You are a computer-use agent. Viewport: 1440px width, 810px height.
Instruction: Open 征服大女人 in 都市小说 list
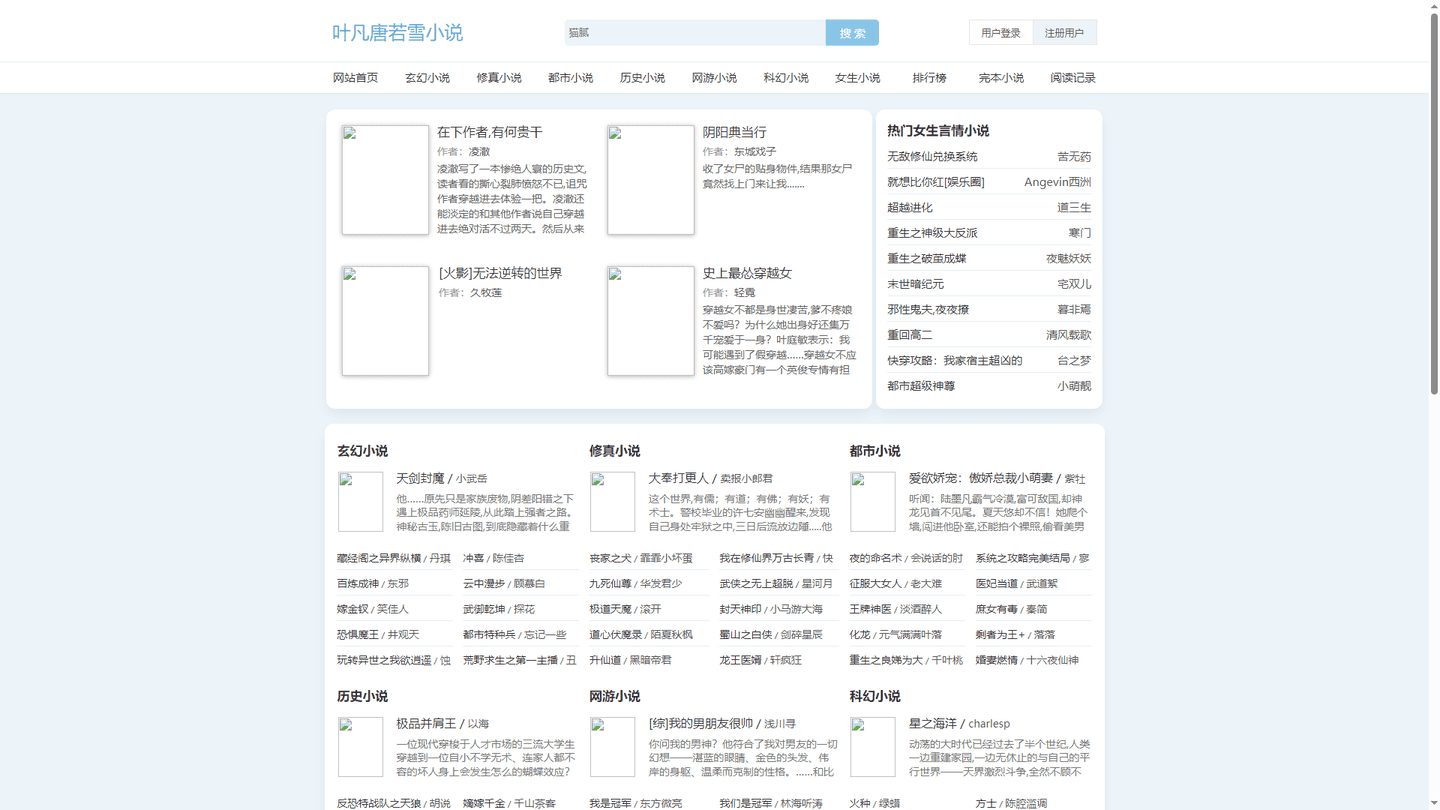pos(875,584)
